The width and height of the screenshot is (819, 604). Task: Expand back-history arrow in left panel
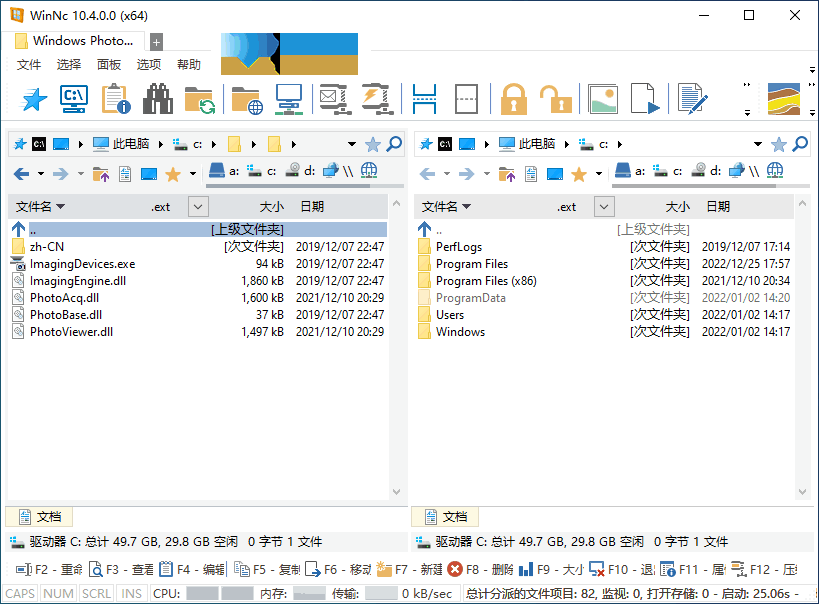41,174
